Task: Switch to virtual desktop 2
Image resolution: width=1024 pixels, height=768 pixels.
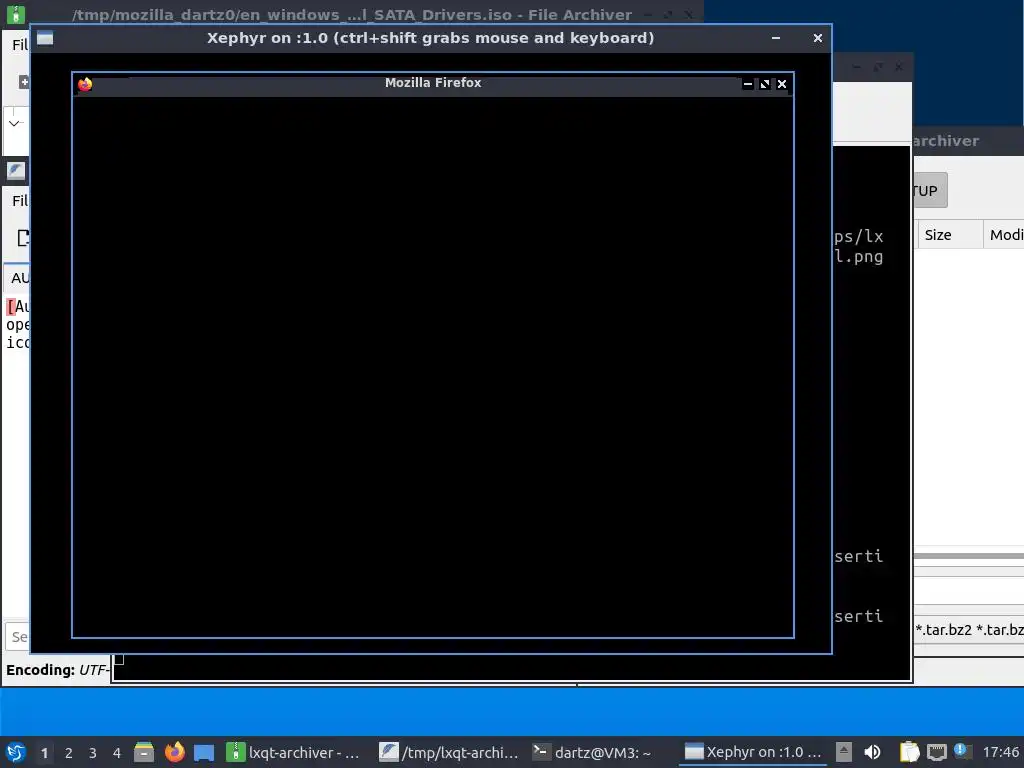Action: [69, 753]
